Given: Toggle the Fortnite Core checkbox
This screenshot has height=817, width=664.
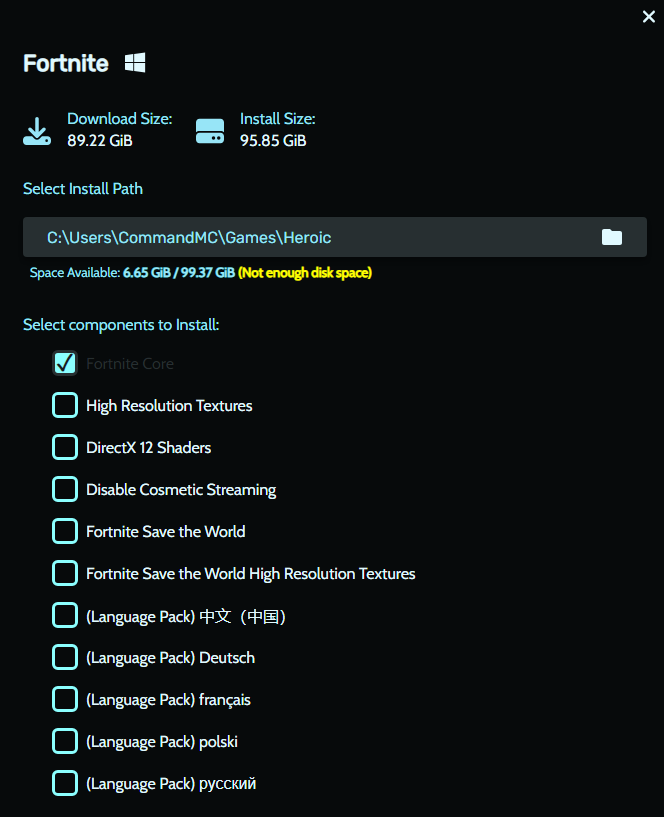Looking at the screenshot, I should (x=65, y=363).
